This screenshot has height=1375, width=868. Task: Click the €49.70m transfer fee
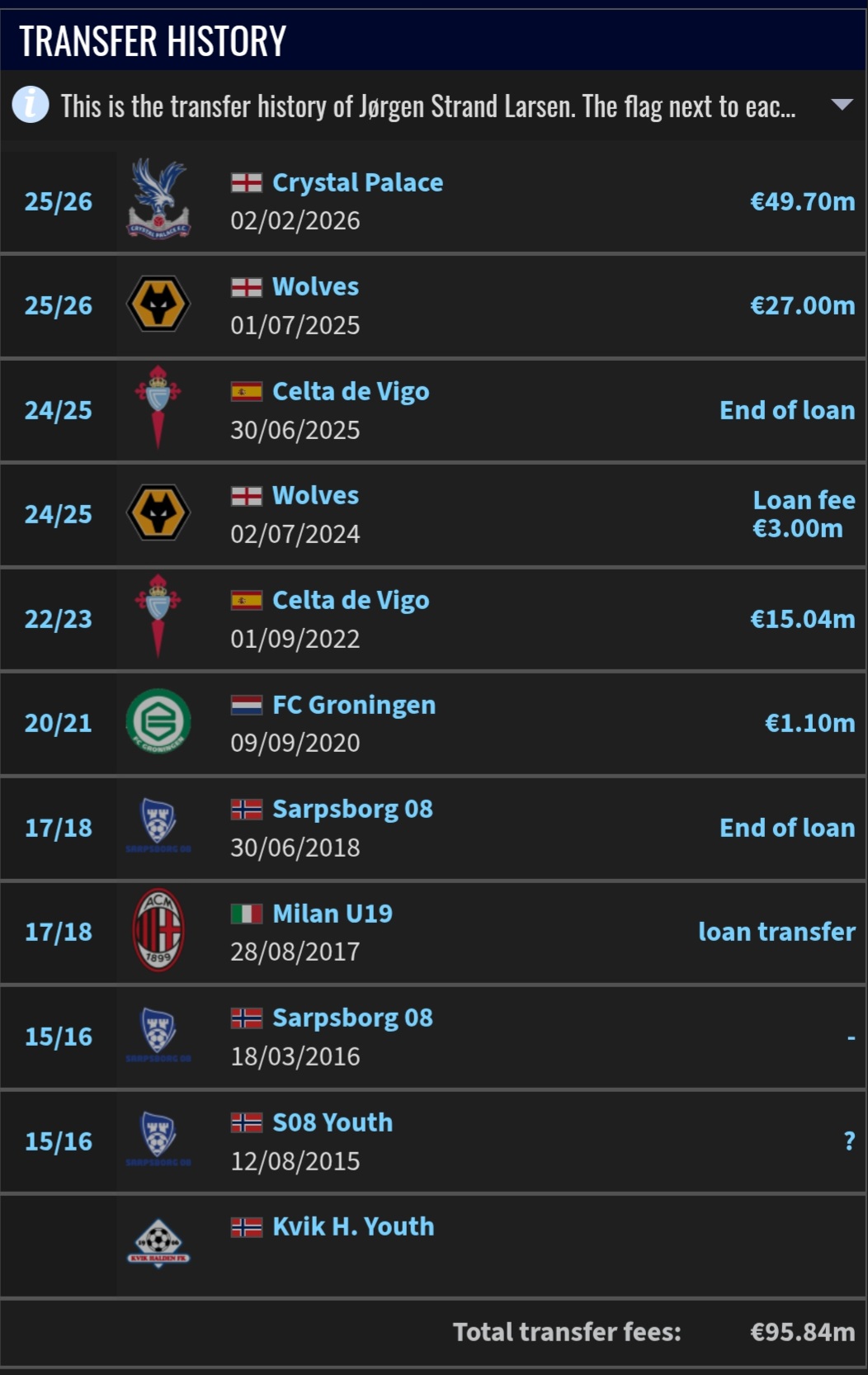click(802, 201)
